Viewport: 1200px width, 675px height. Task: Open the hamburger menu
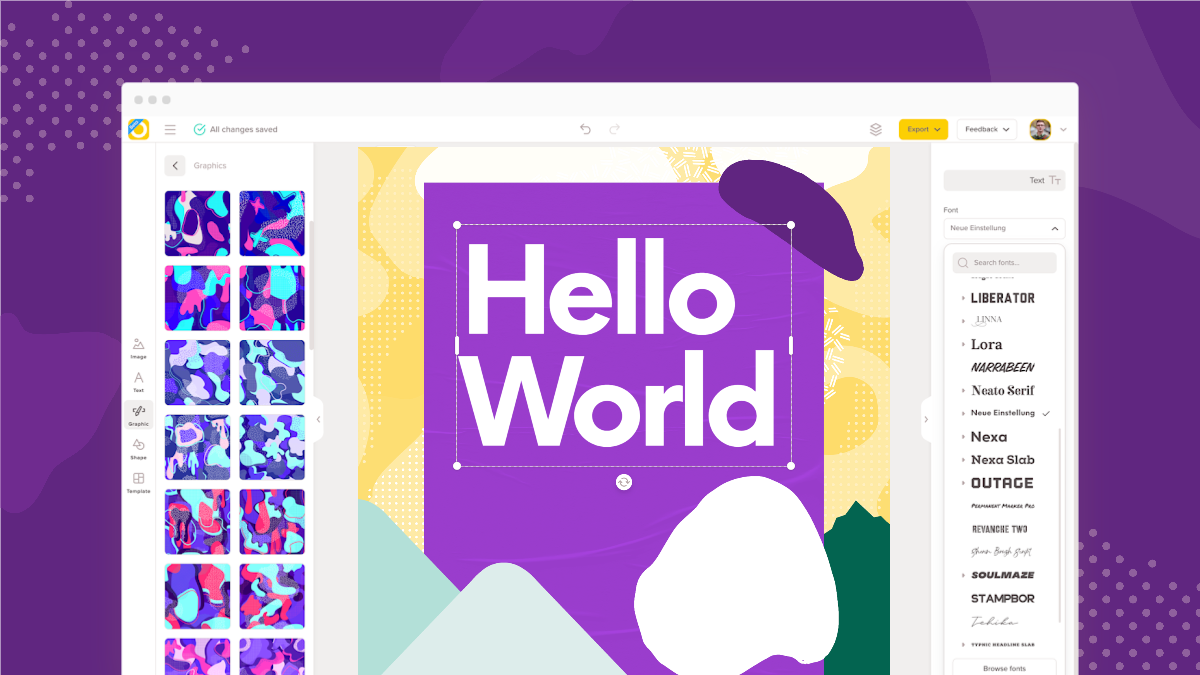(x=170, y=129)
